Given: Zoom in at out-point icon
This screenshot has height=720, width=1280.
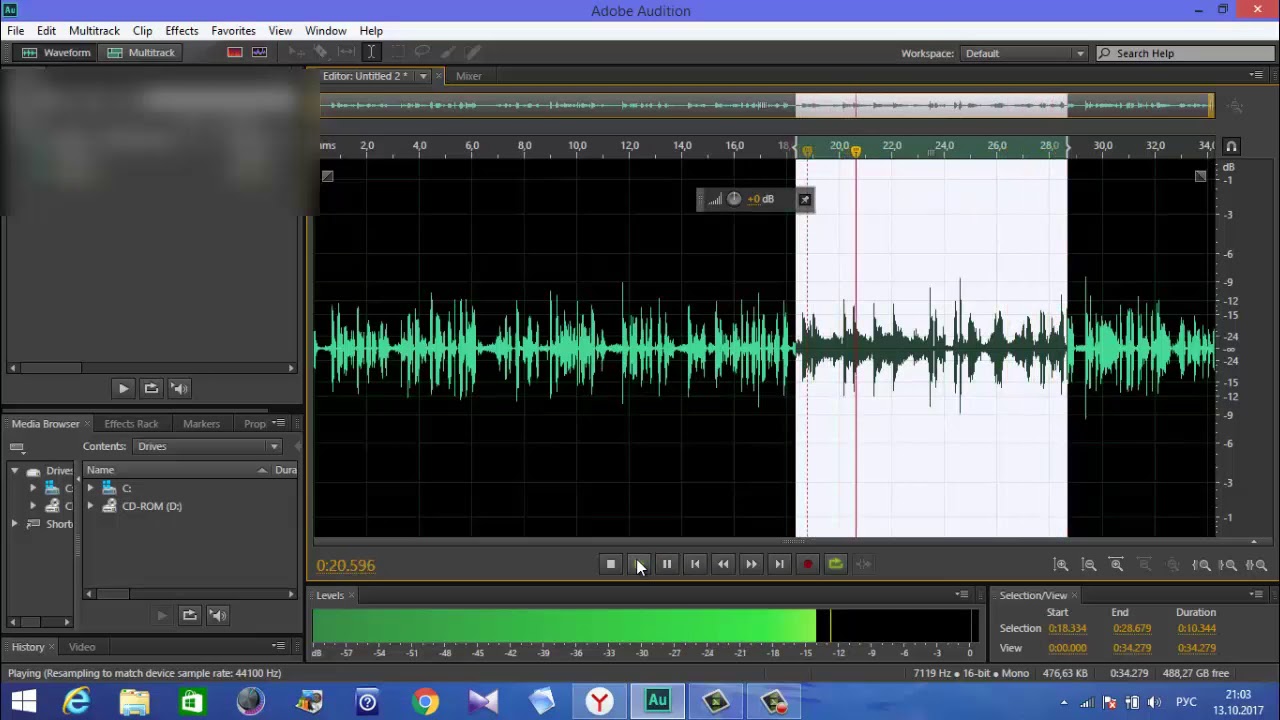Looking at the screenshot, I should tap(1230, 565).
